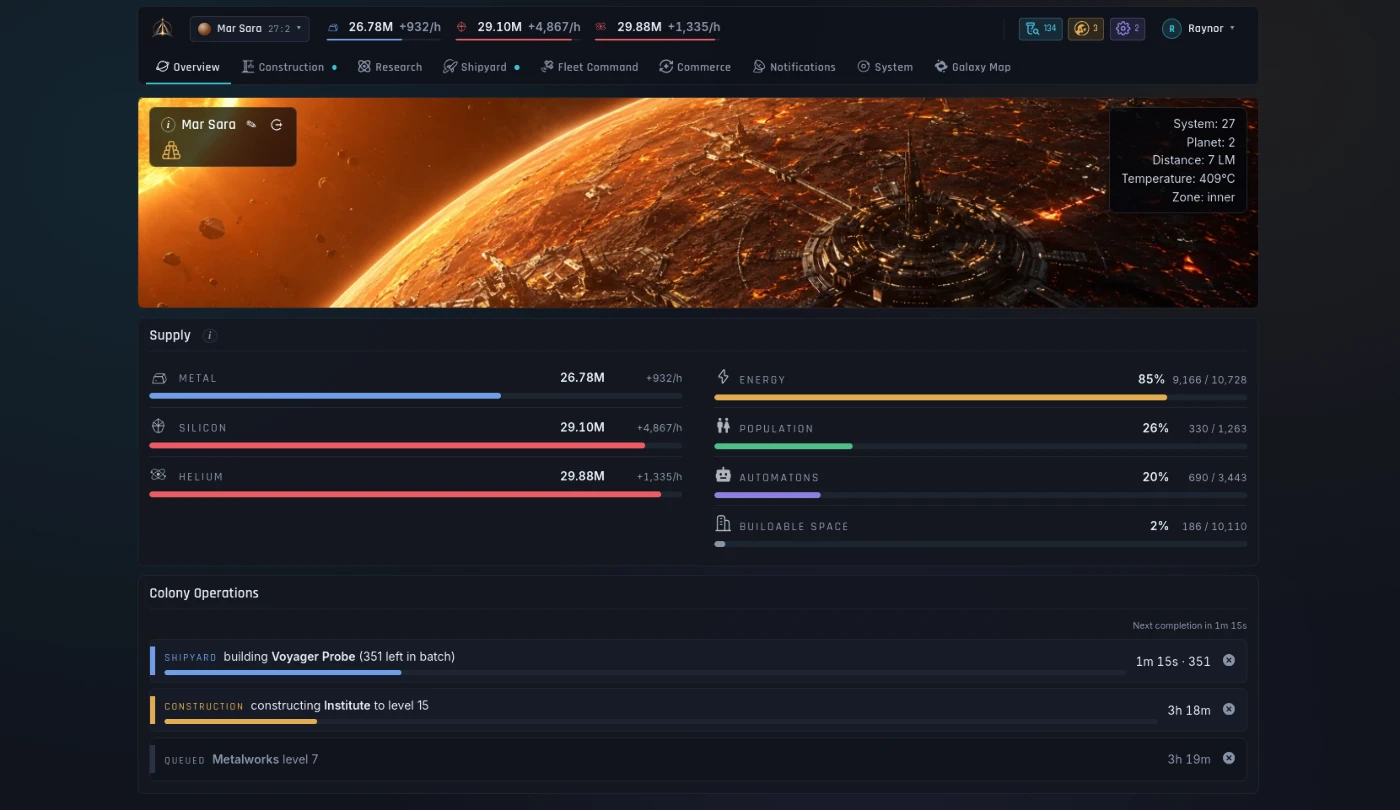This screenshot has height=810, width=1400.
Task: Click the Population people icon
Action: tap(723, 427)
